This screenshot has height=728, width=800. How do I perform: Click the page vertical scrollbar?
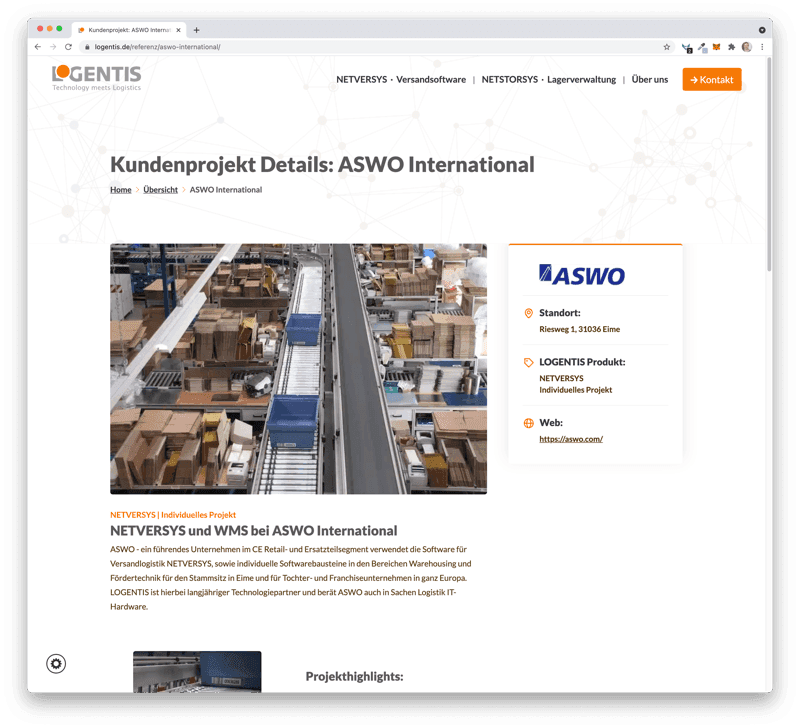[x=769, y=164]
